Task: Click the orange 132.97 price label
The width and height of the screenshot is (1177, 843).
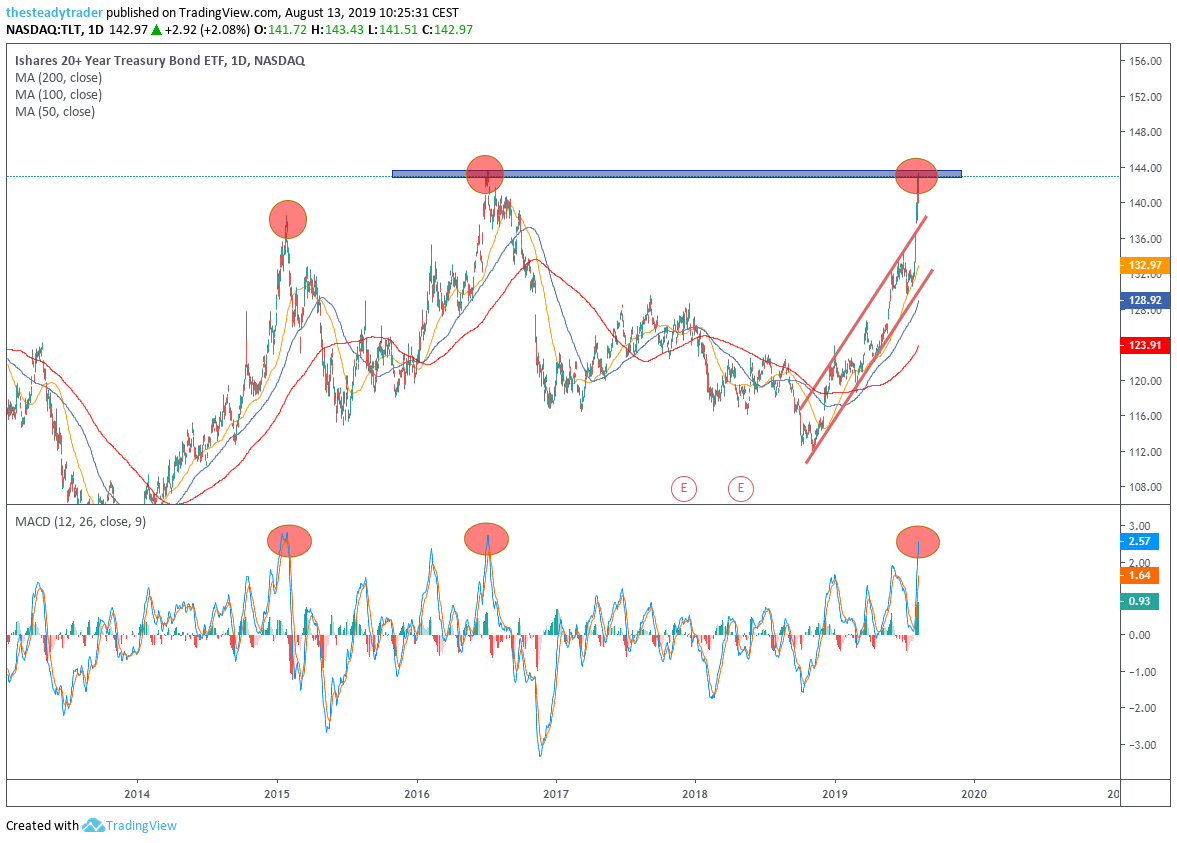Action: (1145, 265)
